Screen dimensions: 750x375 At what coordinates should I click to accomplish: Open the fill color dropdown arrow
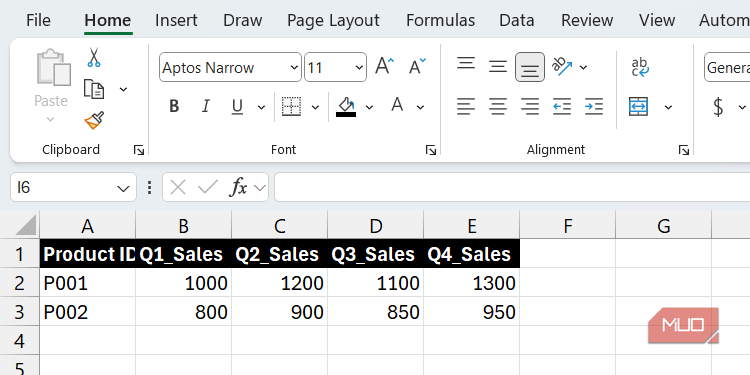369,107
